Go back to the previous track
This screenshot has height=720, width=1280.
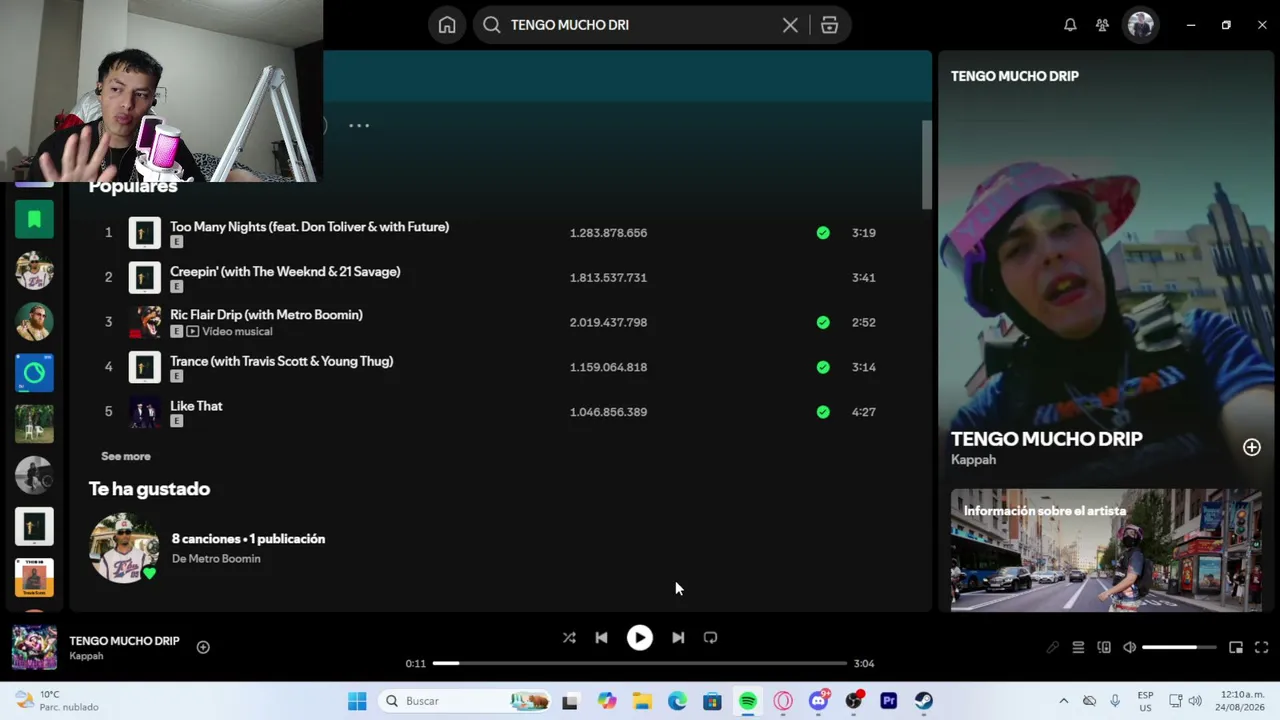tap(601, 638)
